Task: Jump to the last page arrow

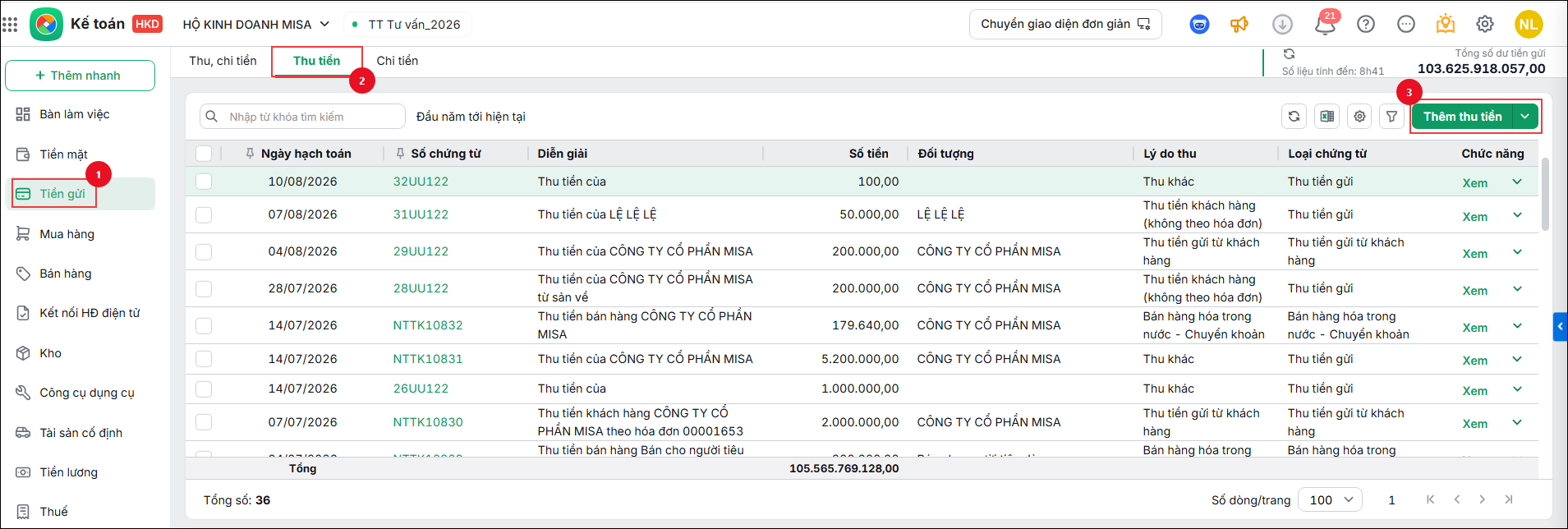Action: point(1509,499)
